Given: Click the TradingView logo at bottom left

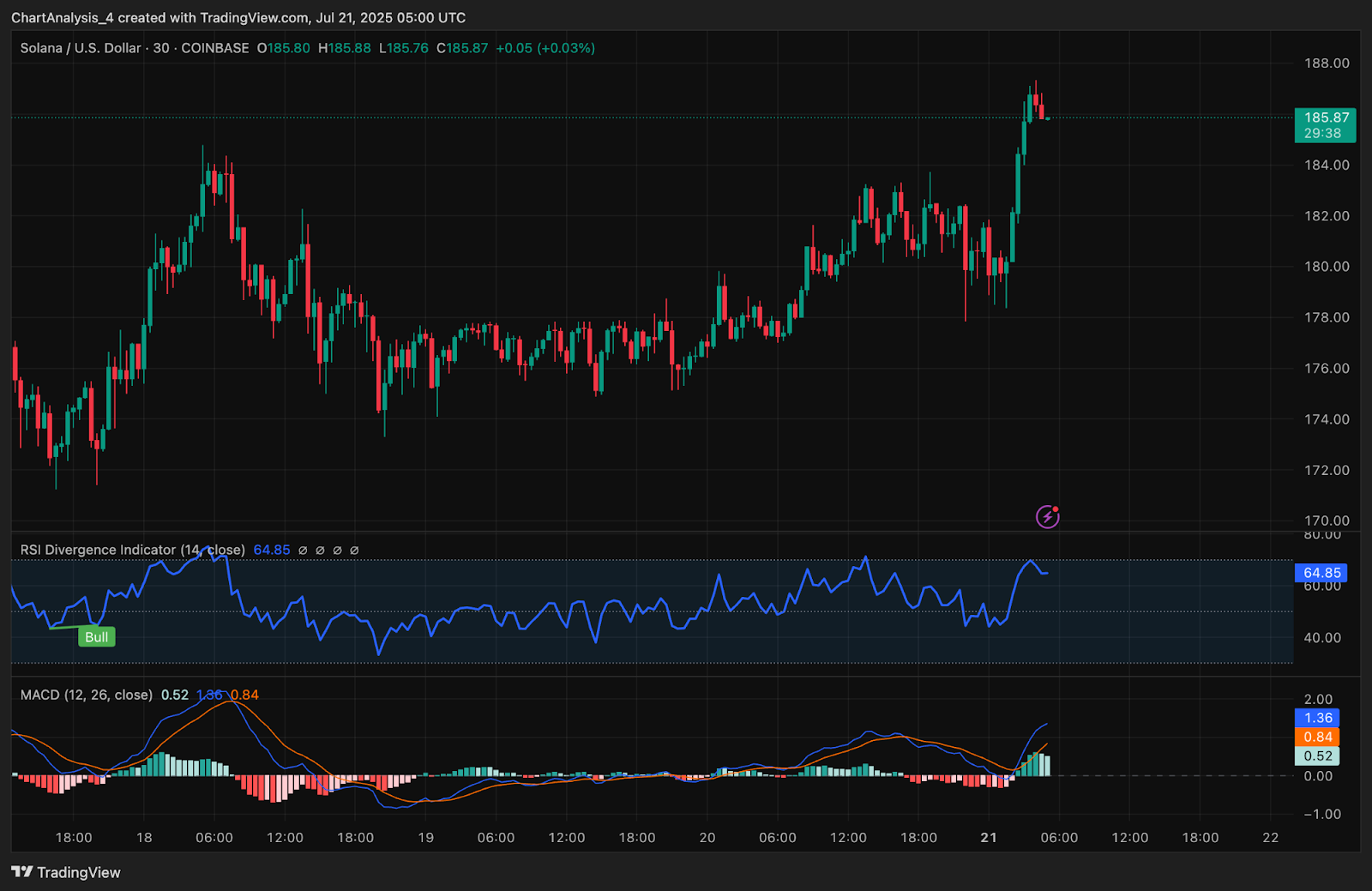Looking at the screenshot, I should (66, 872).
